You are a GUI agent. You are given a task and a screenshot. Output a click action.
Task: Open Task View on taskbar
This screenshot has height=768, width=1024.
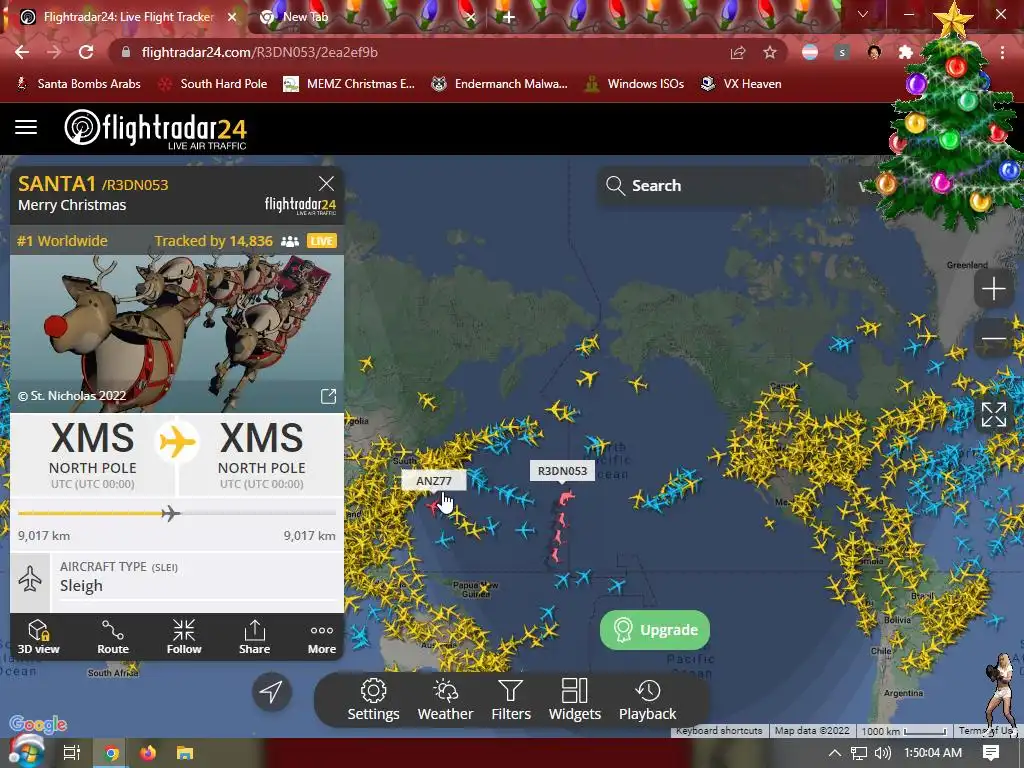[x=72, y=753]
